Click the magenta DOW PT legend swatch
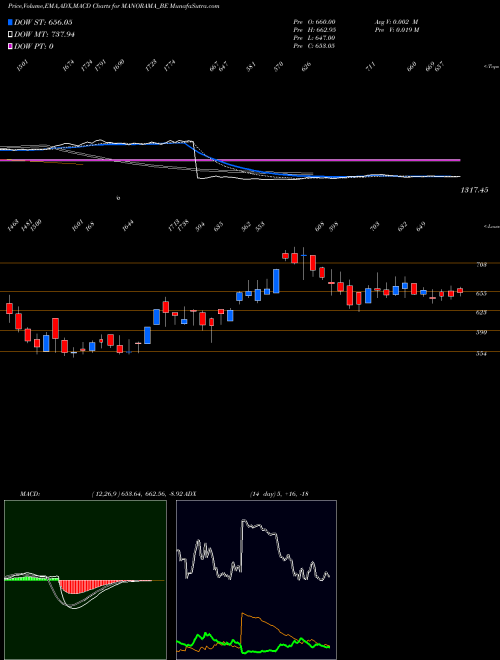The height and width of the screenshot is (660, 500). (10, 46)
